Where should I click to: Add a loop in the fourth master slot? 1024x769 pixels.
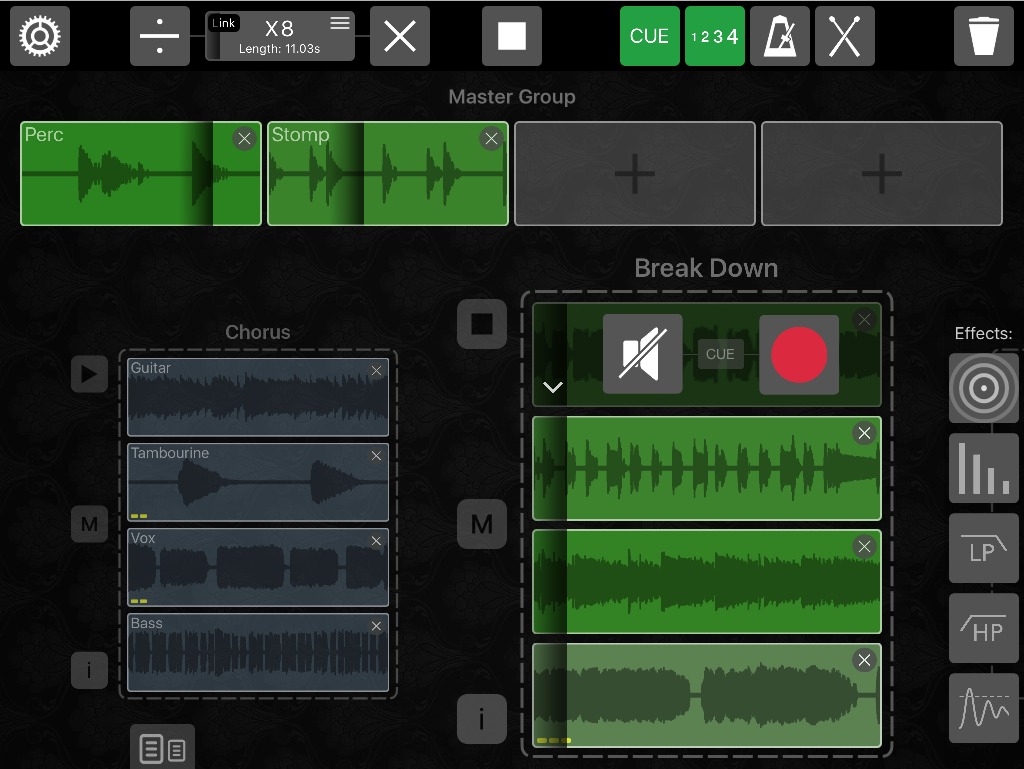(x=882, y=174)
